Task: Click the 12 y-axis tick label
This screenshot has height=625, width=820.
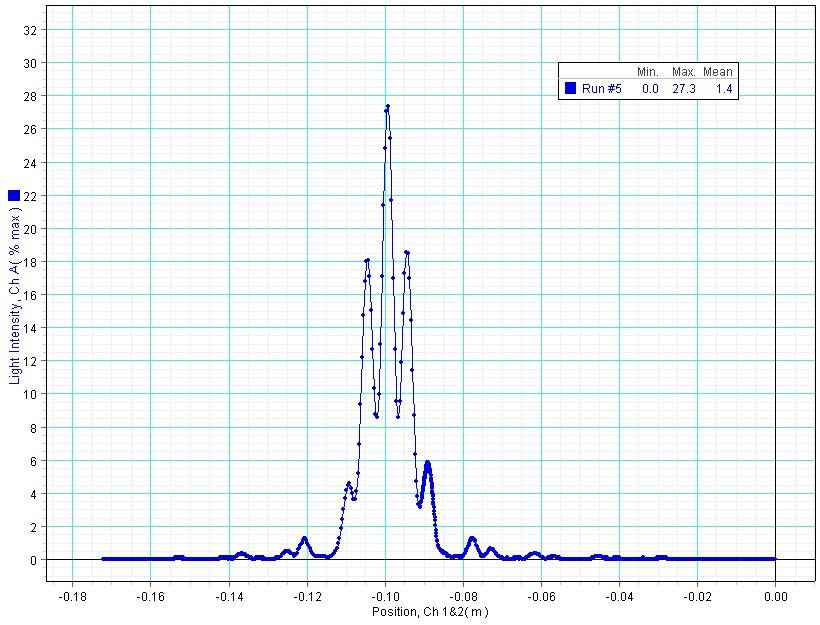Action: (x=31, y=361)
